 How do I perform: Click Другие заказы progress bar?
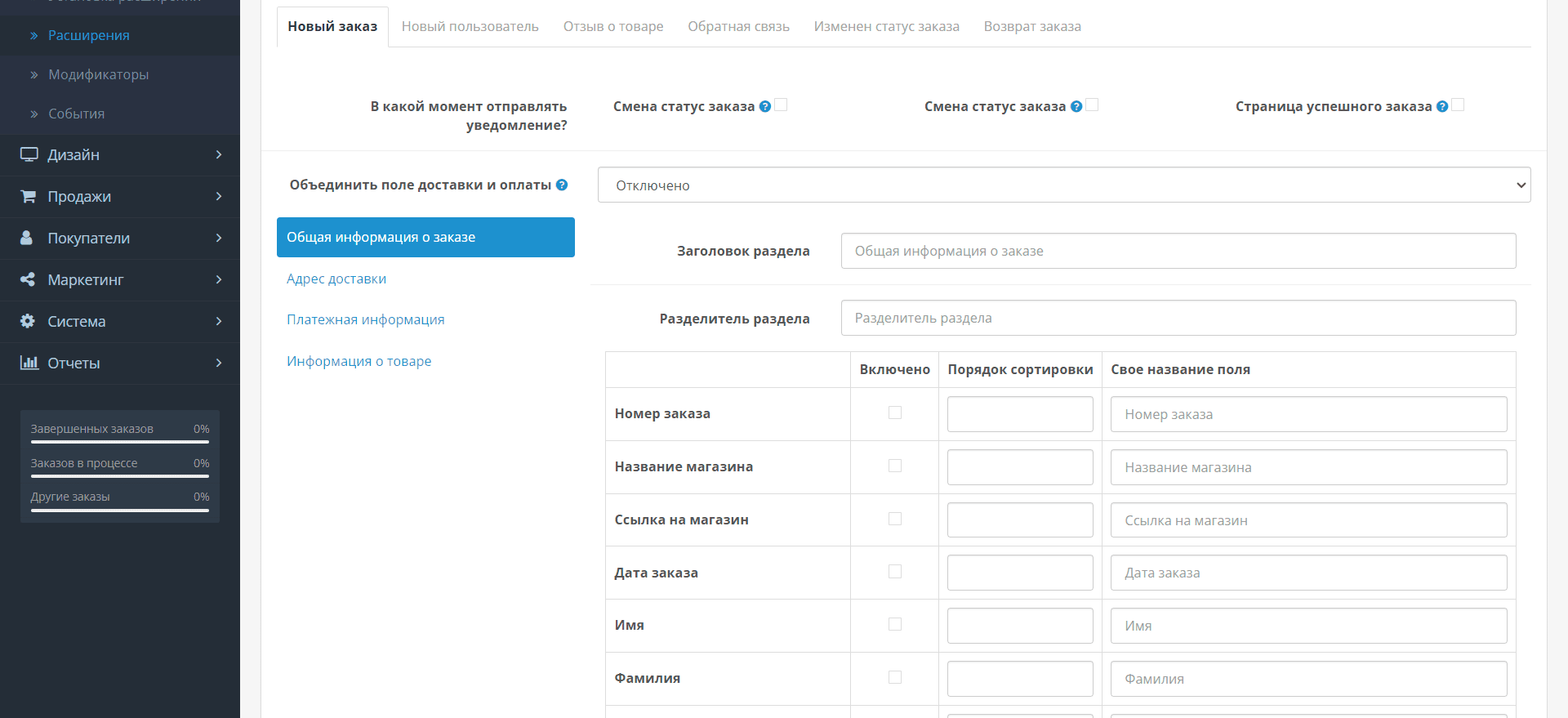click(x=120, y=511)
